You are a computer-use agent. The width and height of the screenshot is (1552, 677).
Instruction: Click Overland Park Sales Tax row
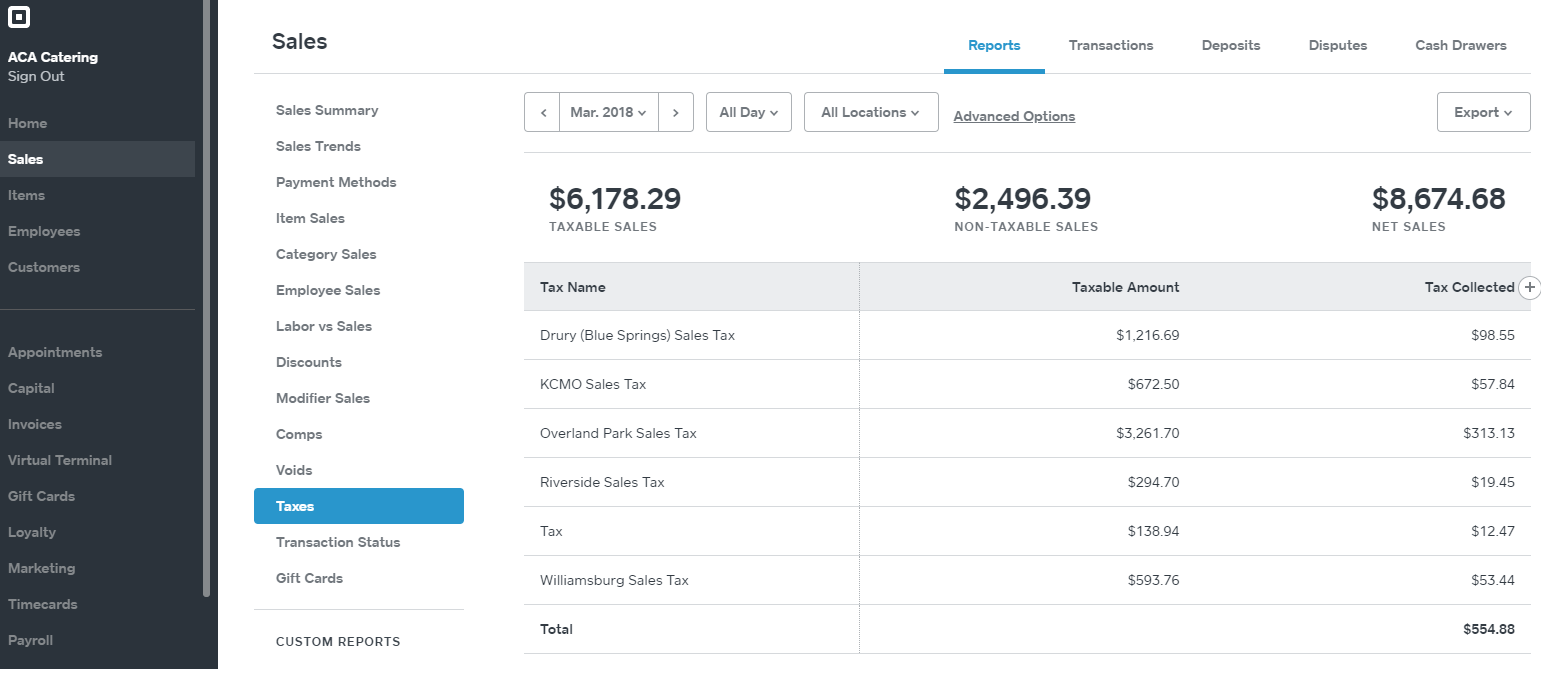click(1027, 433)
